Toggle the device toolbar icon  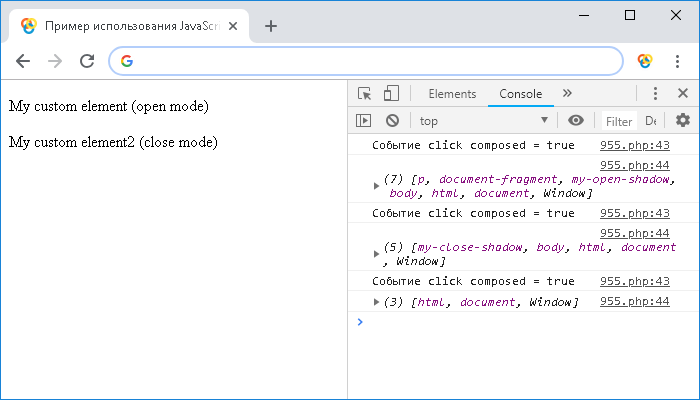pos(391,94)
